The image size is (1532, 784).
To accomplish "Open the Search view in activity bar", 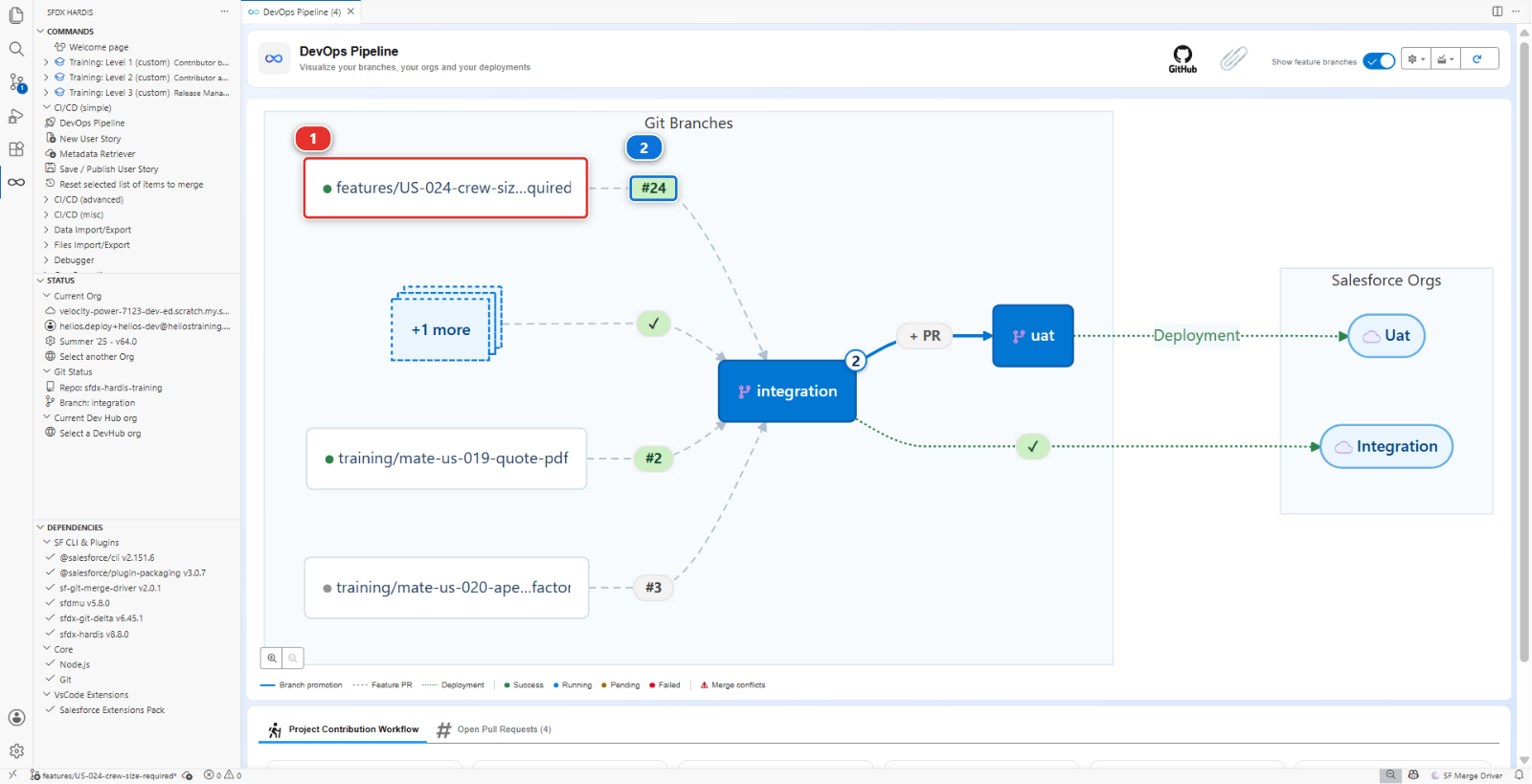I will click(x=16, y=49).
